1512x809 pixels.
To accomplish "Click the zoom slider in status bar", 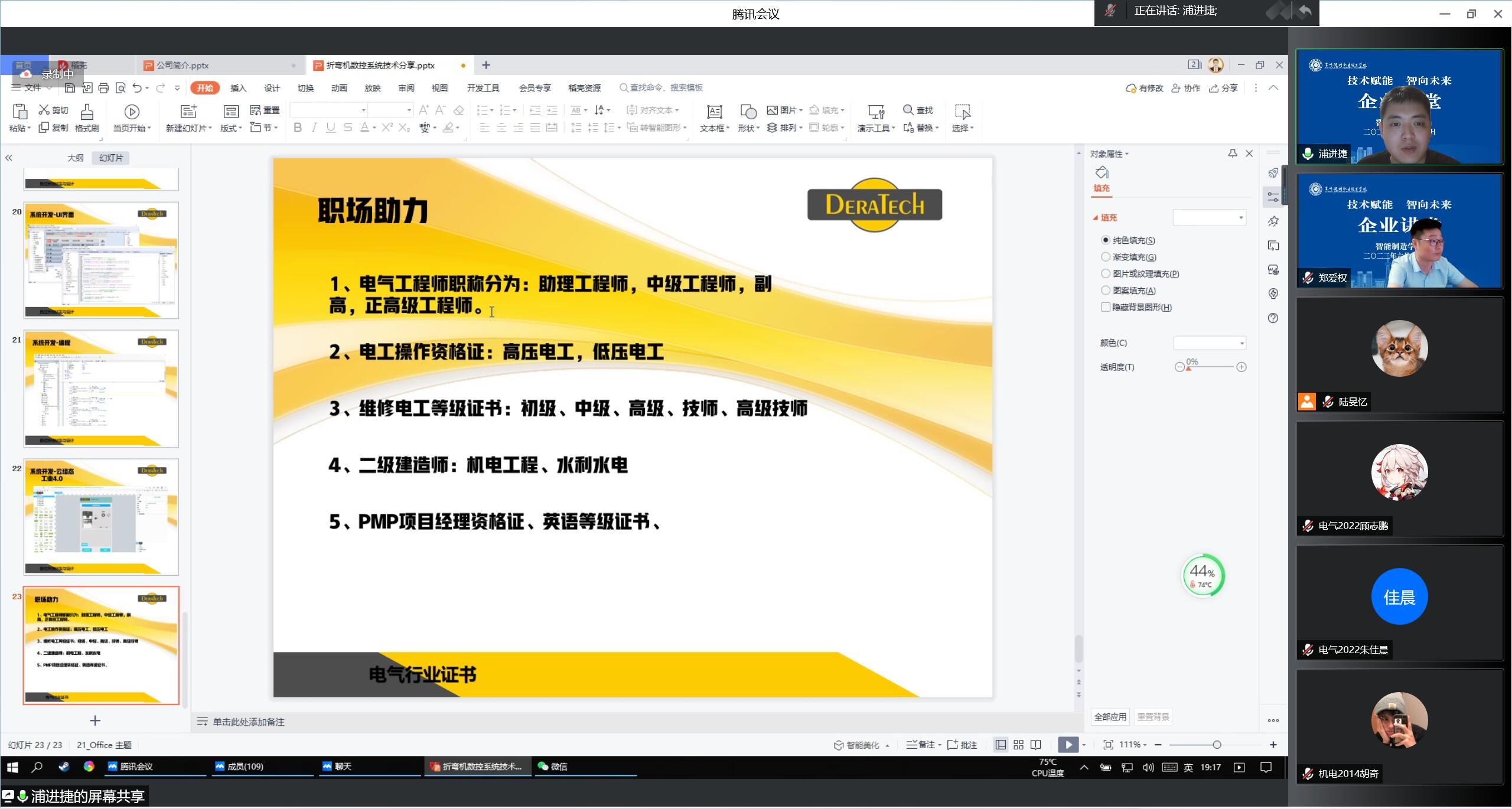I will pos(1216,745).
